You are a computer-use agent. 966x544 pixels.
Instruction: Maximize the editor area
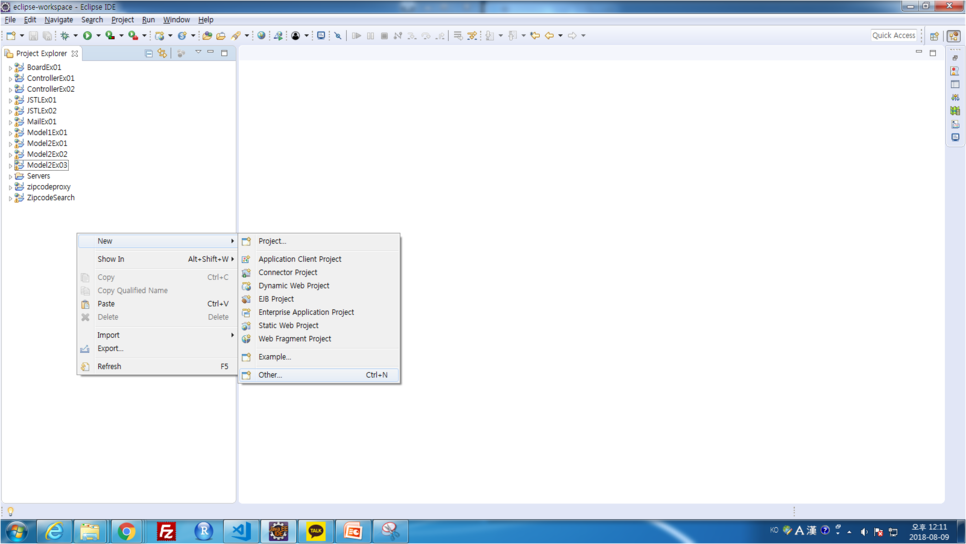(x=933, y=53)
